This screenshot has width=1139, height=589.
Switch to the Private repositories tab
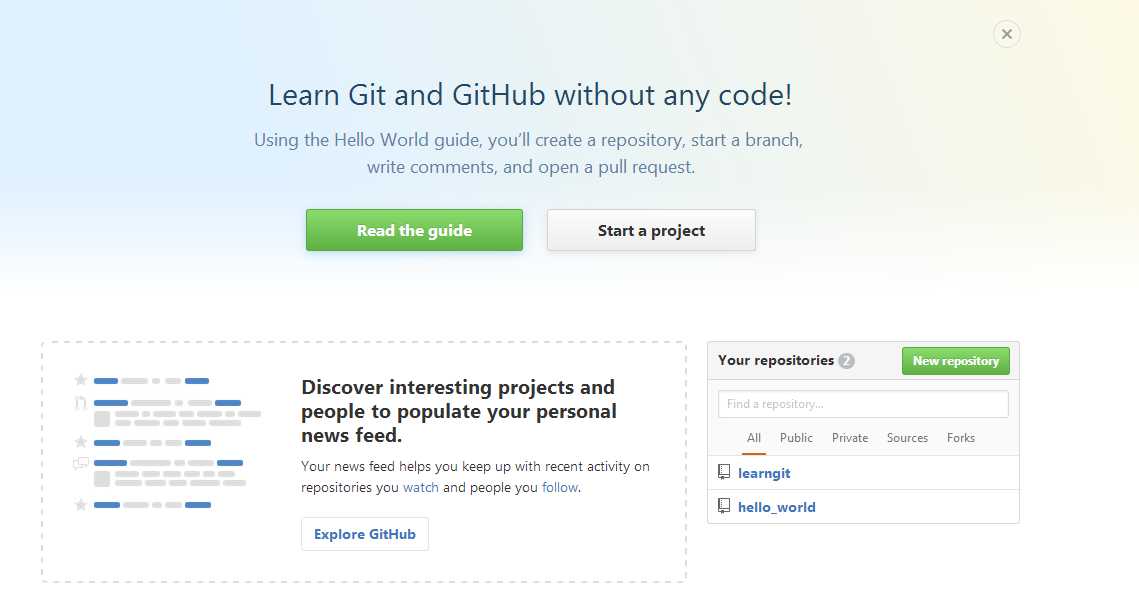point(850,438)
